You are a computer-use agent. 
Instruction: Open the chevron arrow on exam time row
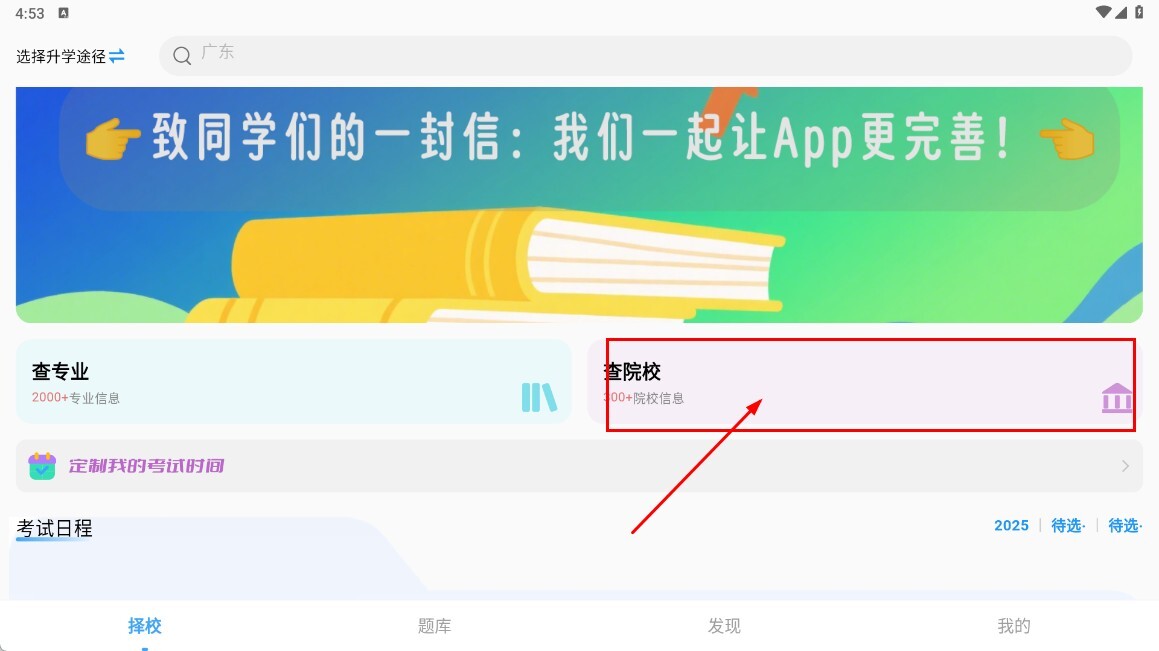(x=1125, y=466)
